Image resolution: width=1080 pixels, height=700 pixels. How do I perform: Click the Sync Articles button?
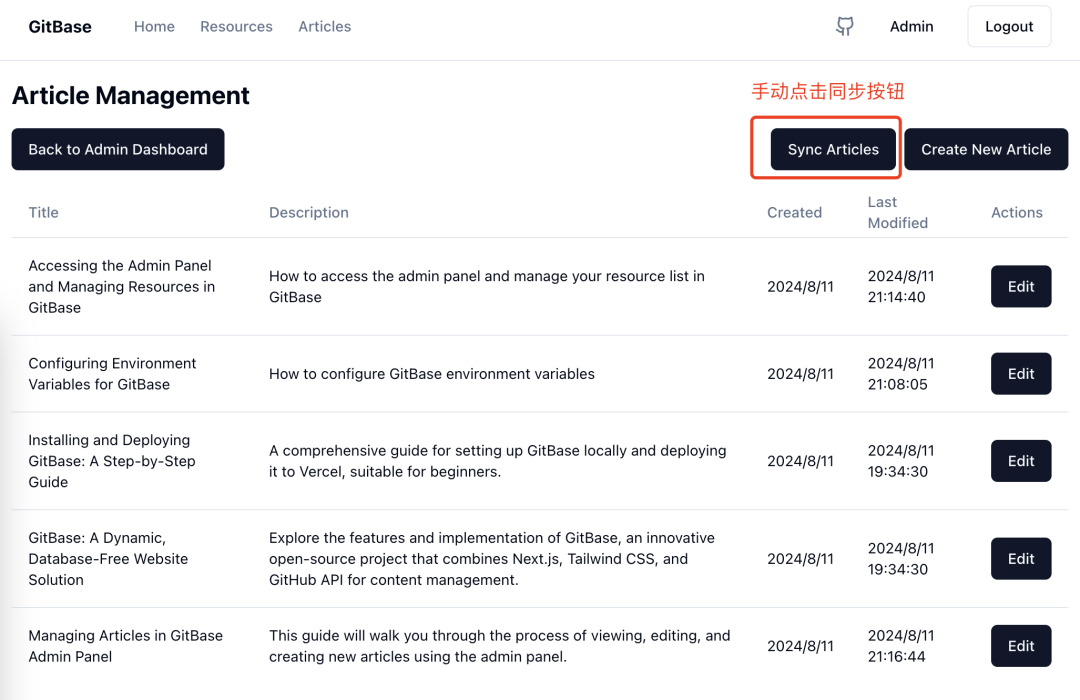tap(833, 150)
